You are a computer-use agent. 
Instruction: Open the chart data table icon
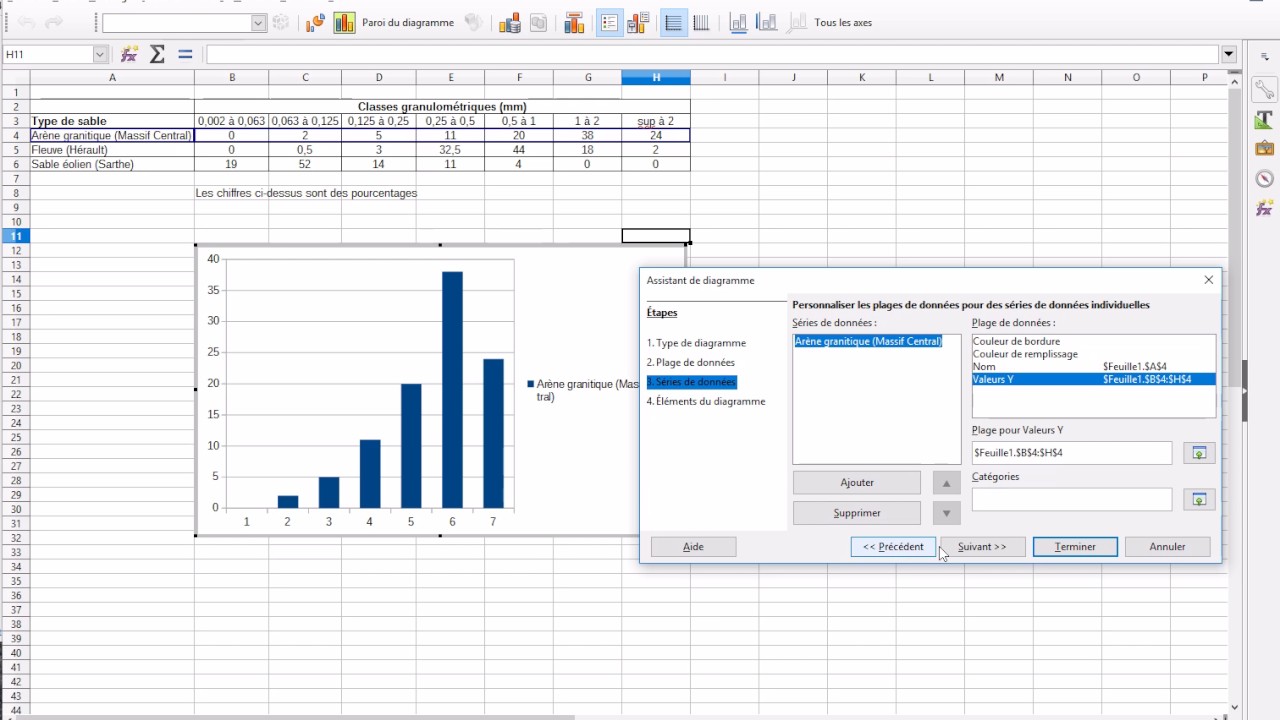coord(538,23)
